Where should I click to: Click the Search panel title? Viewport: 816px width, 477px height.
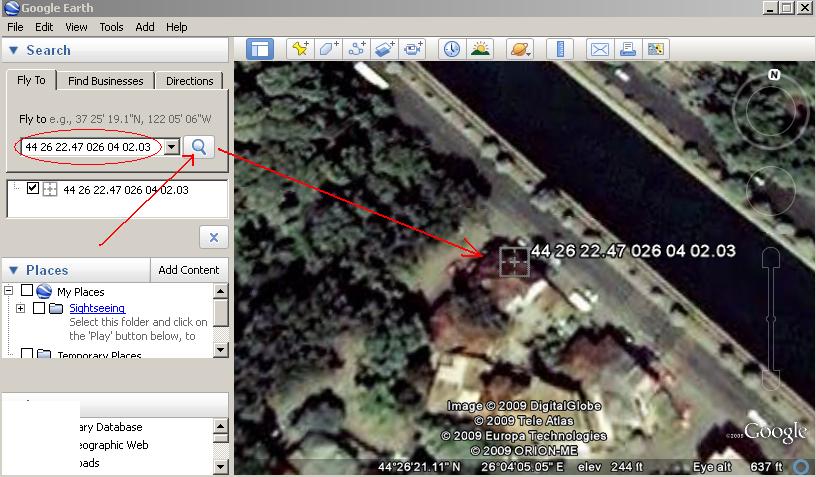tap(48, 50)
